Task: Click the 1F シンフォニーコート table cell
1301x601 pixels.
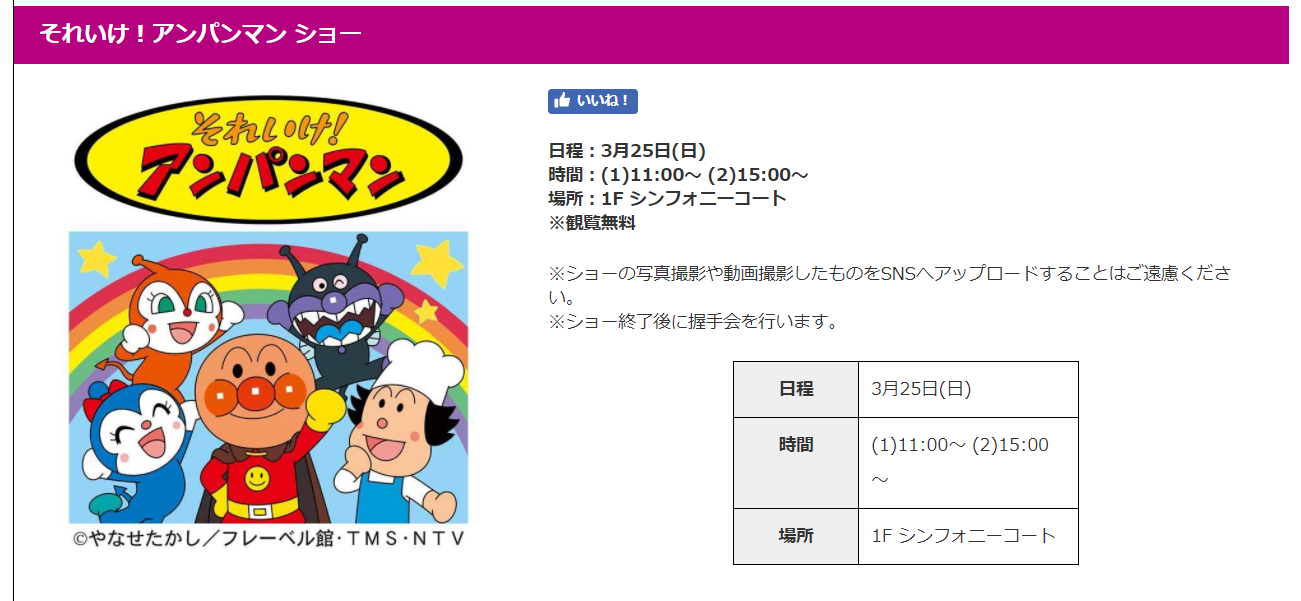Action: coord(968,536)
